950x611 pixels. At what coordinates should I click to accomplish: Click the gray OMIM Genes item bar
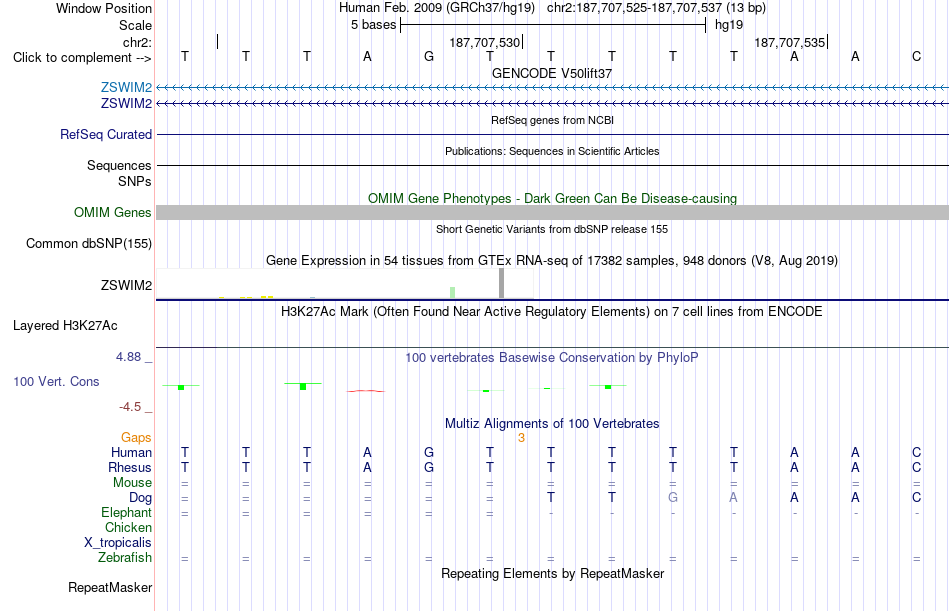tap(552, 212)
